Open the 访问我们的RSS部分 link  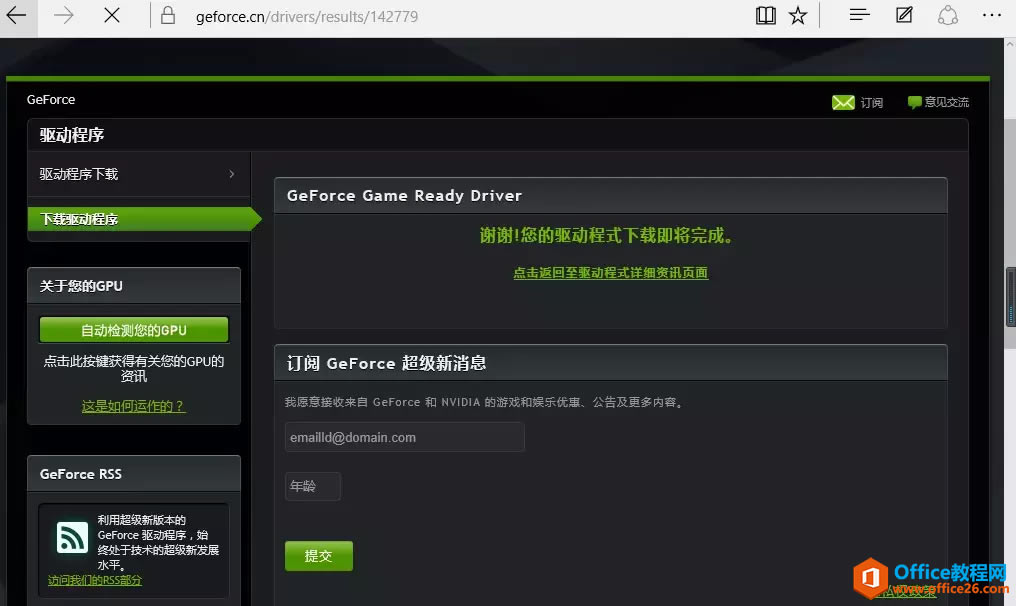(x=95, y=580)
